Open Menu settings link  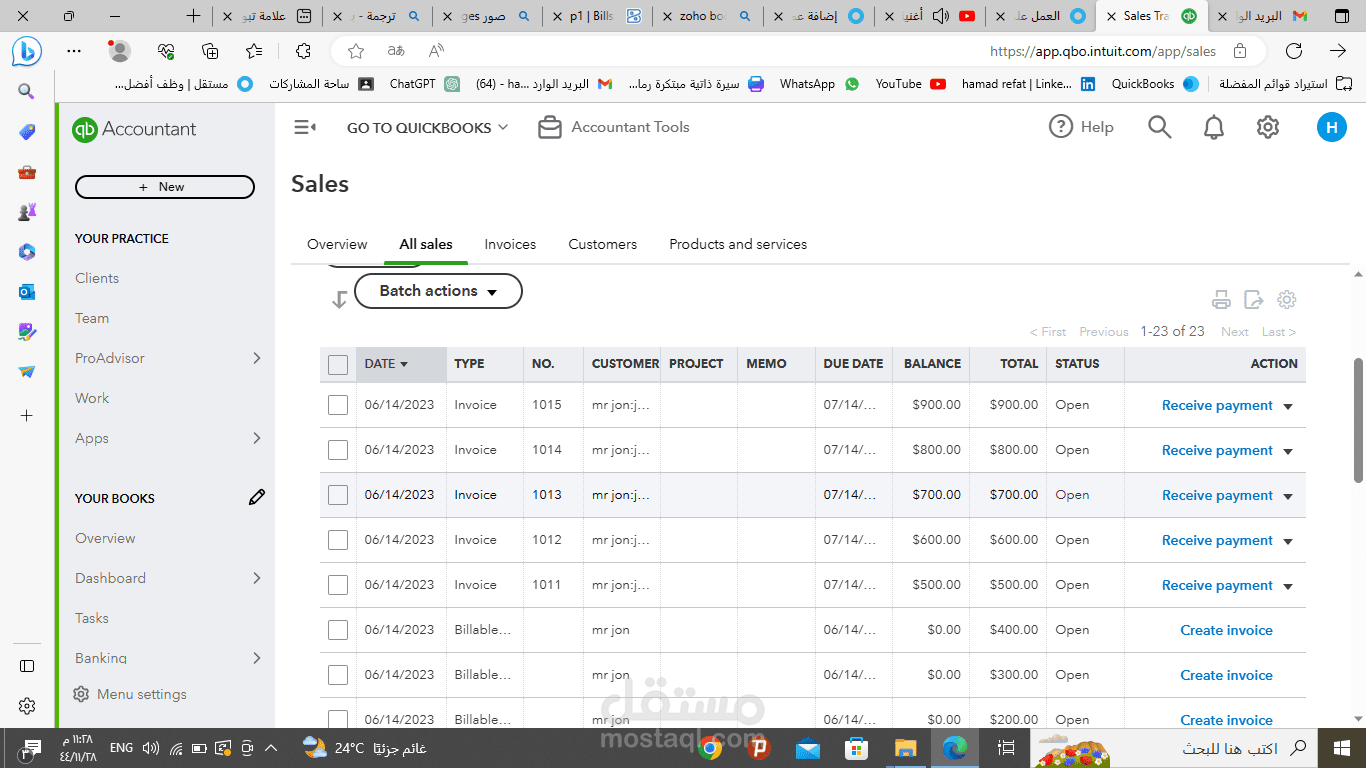[x=130, y=694]
